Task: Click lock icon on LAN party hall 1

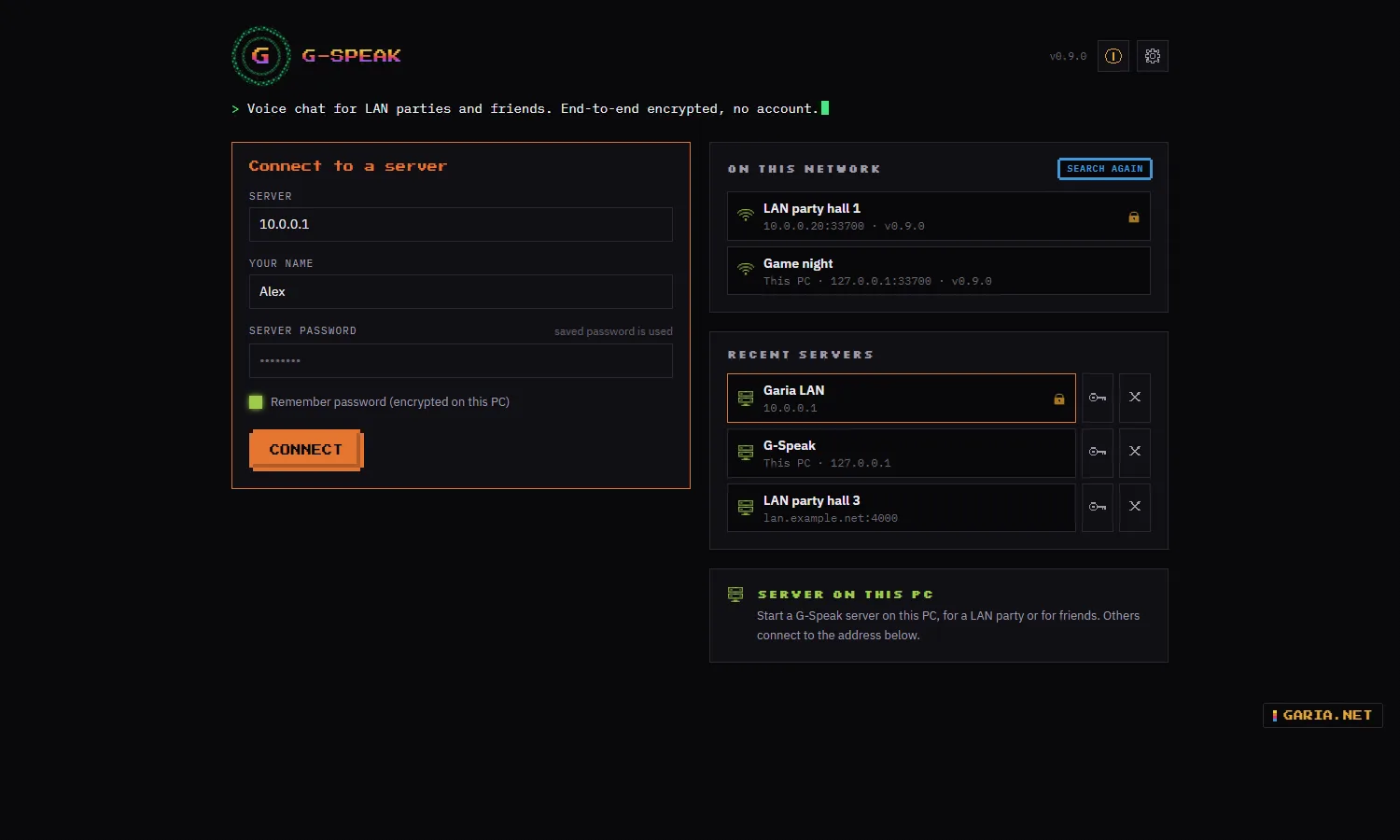Action: tap(1134, 217)
